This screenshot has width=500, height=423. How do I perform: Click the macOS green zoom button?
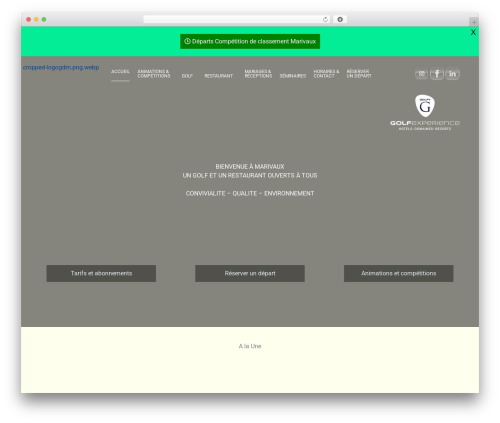pos(44,19)
